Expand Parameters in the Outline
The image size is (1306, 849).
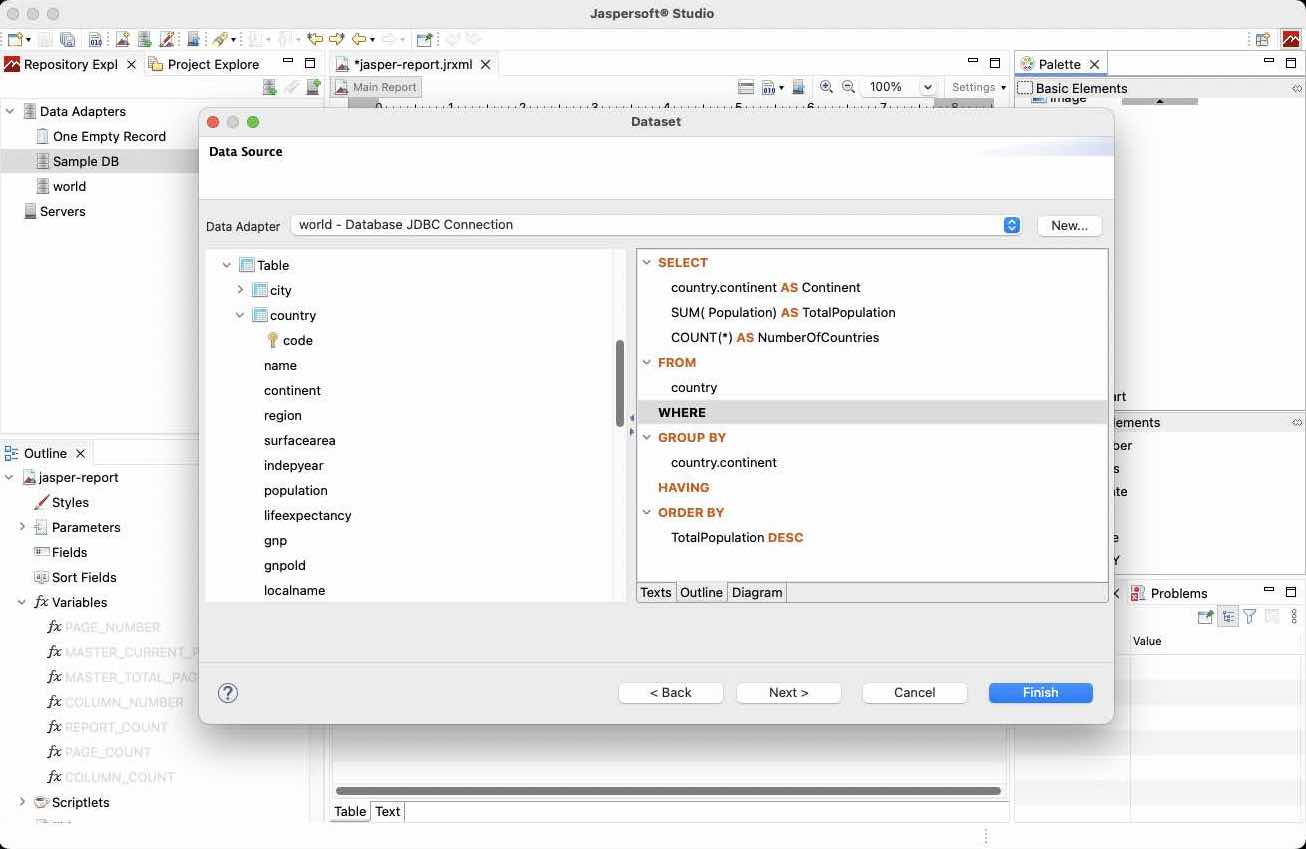(x=22, y=527)
